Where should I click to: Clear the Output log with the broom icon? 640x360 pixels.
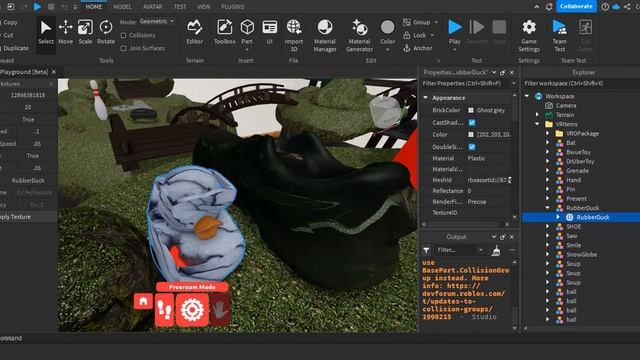point(496,250)
